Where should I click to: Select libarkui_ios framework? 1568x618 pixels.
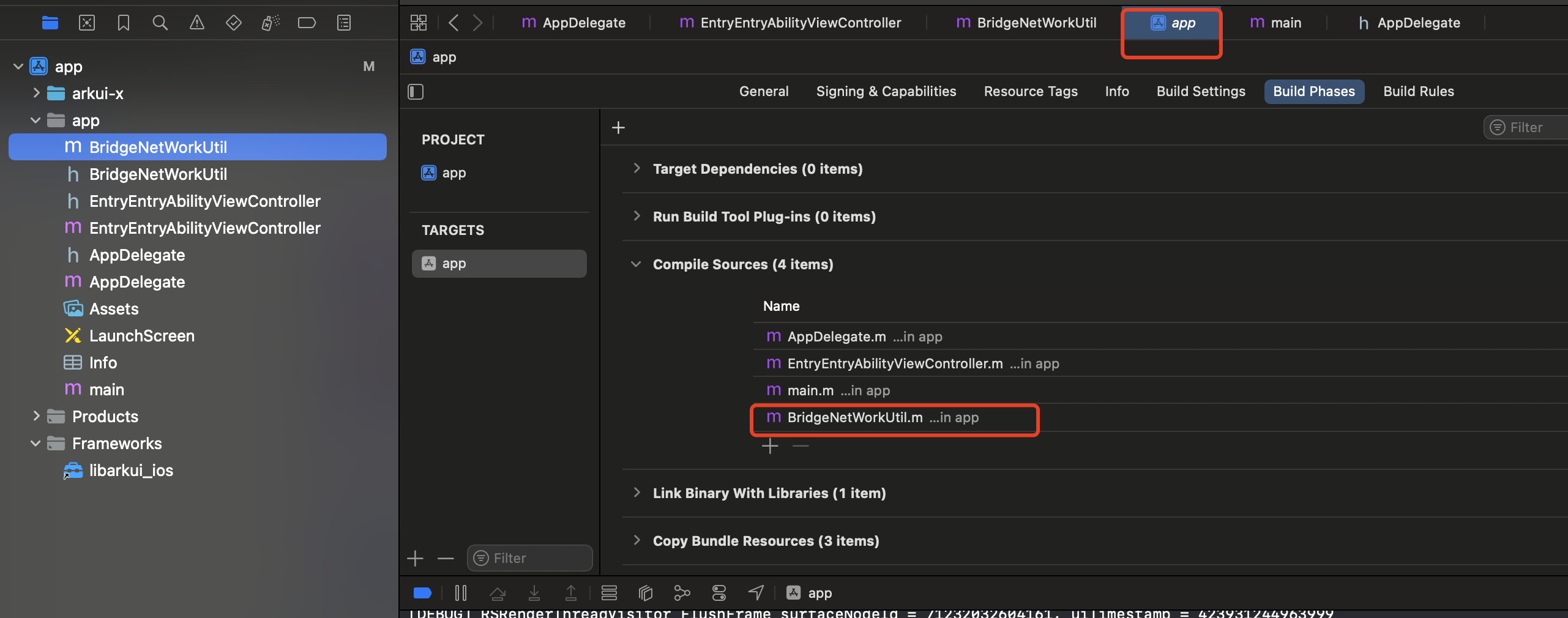click(118, 471)
